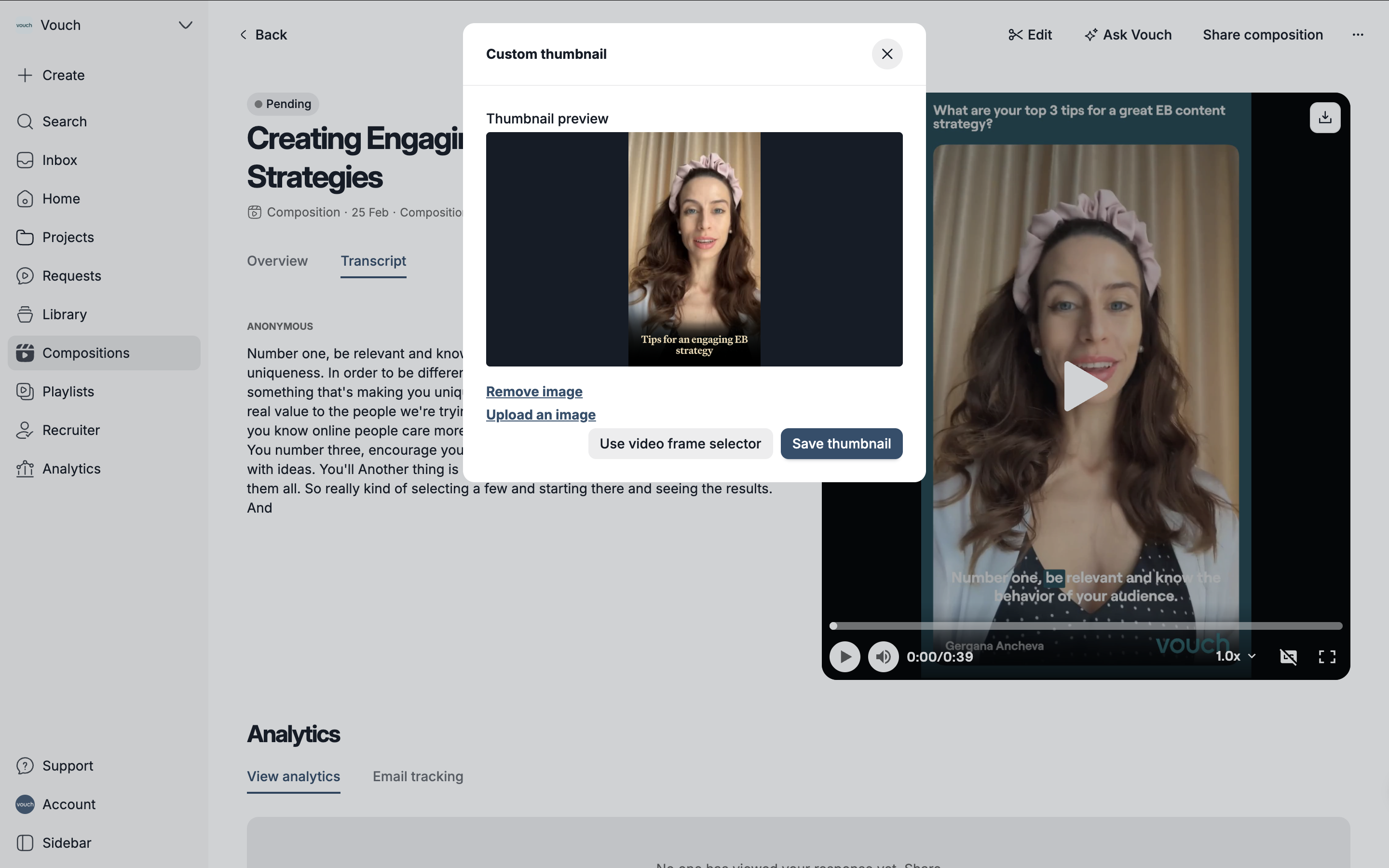This screenshot has height=868, width=1389.
Task: Open the Email tracking tab
Action: (418, 777)
